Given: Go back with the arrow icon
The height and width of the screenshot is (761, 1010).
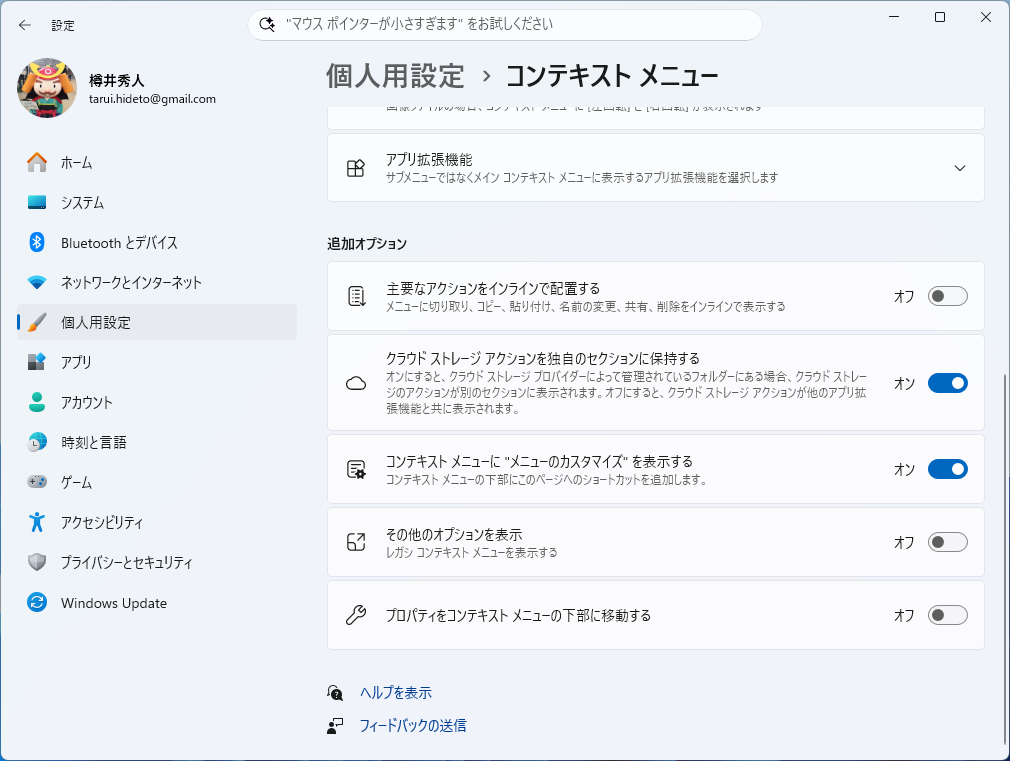Looking at the screenshot, I should click(24, 25).
